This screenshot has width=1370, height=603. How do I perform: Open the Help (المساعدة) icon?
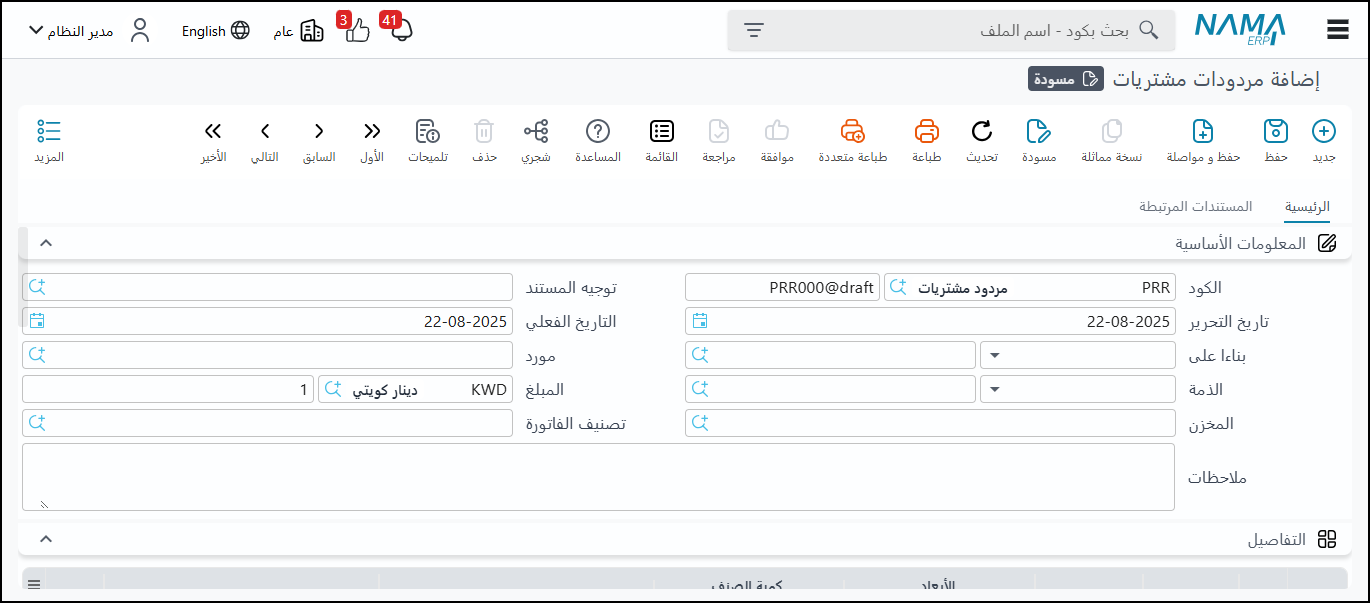[598, 132]
